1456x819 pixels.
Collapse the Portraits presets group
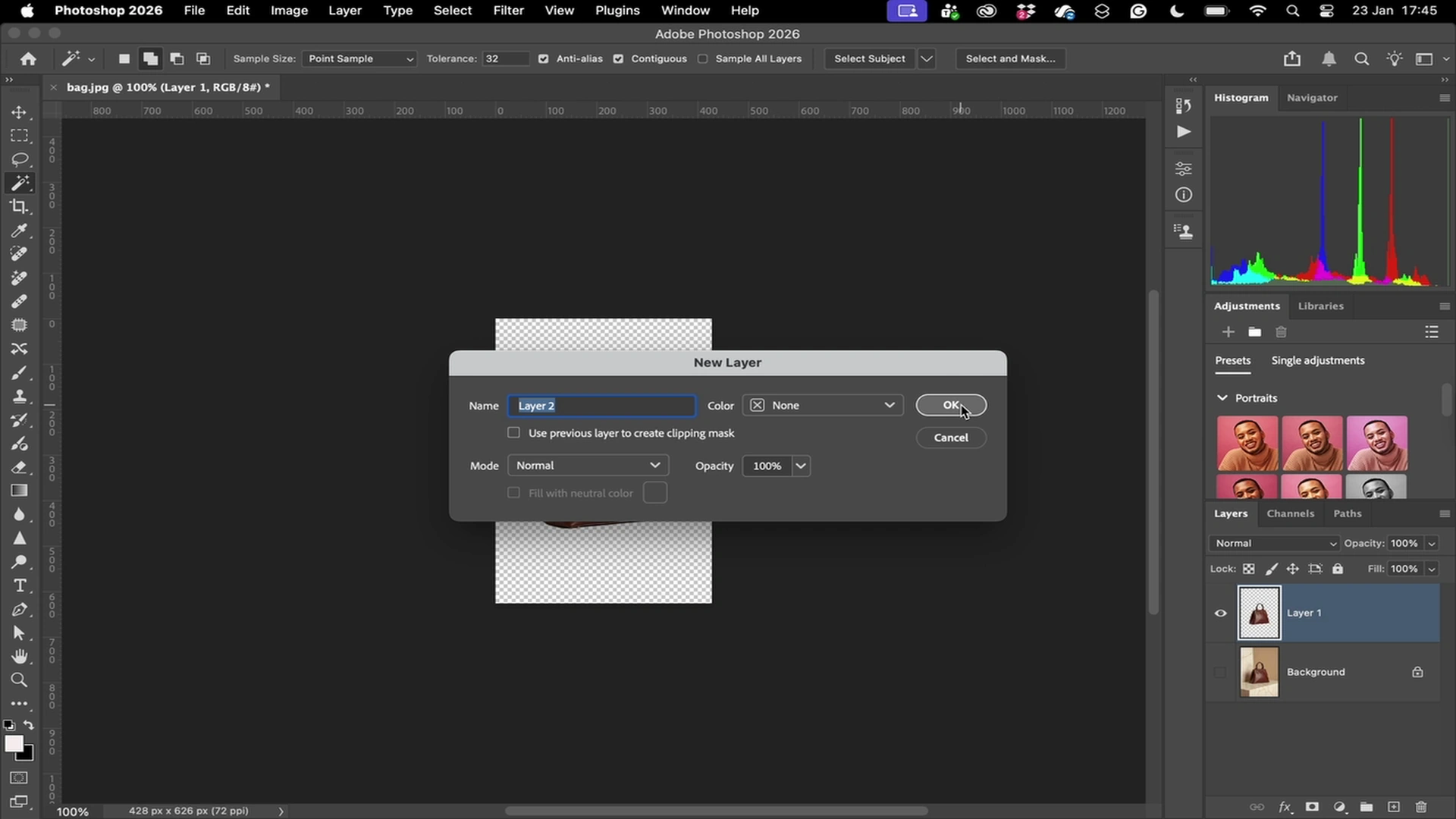1222,397
